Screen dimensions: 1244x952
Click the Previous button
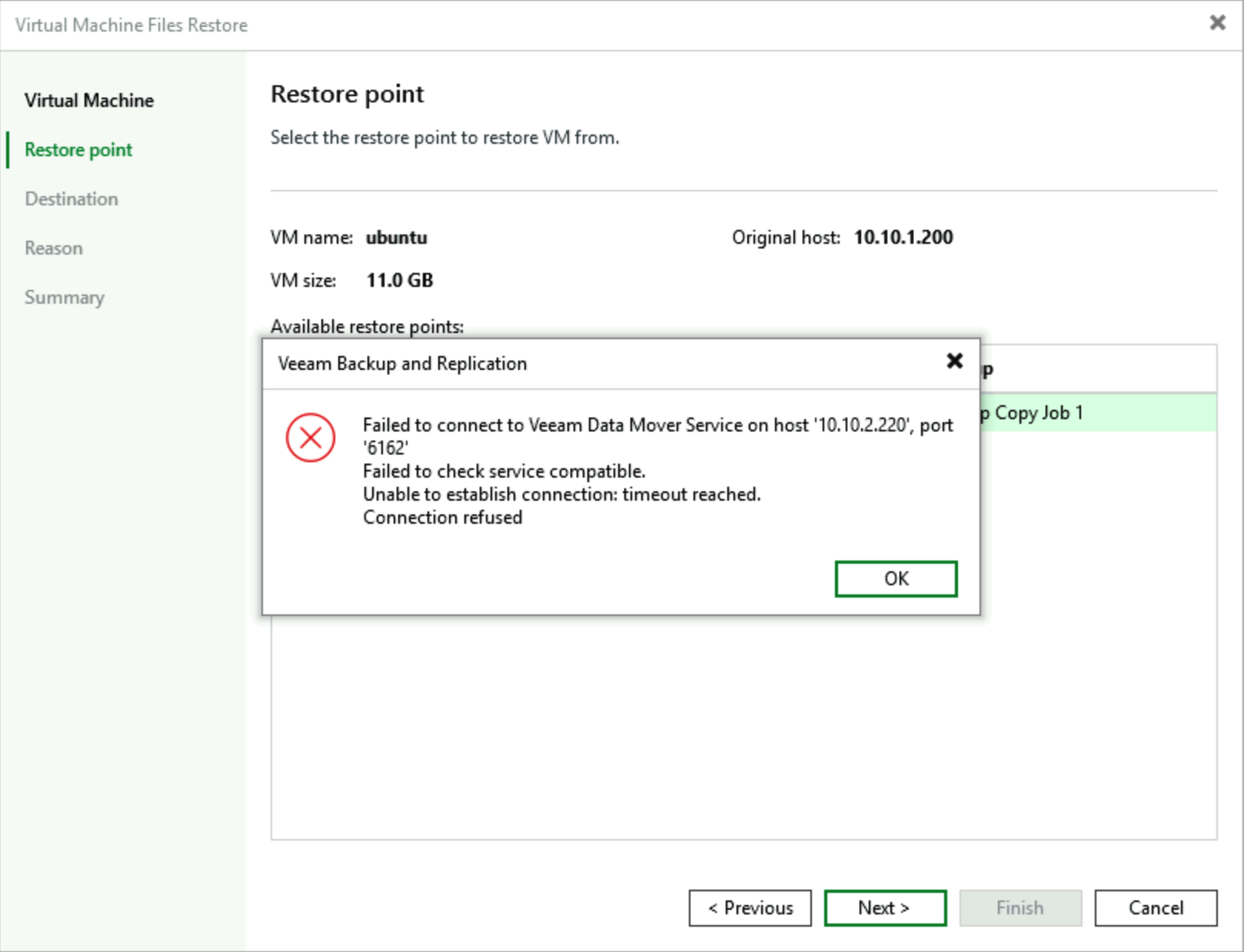[750, 908]
